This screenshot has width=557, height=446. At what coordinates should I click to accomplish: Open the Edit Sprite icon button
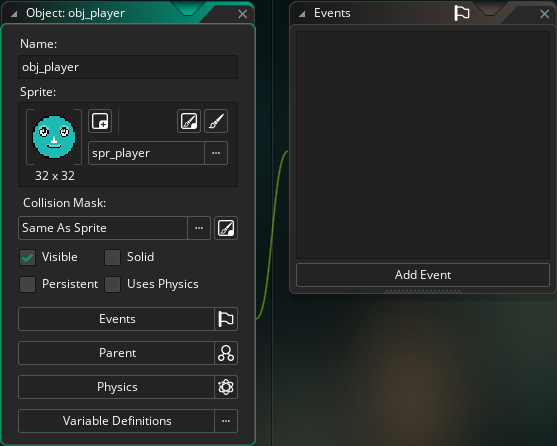pyautogui.click(x=189, y=121)
